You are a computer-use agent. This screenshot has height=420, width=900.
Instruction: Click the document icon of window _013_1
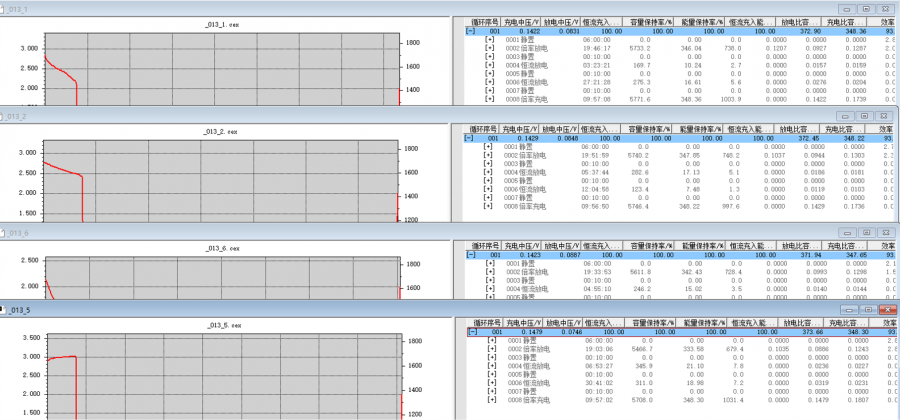pos(4,7)
